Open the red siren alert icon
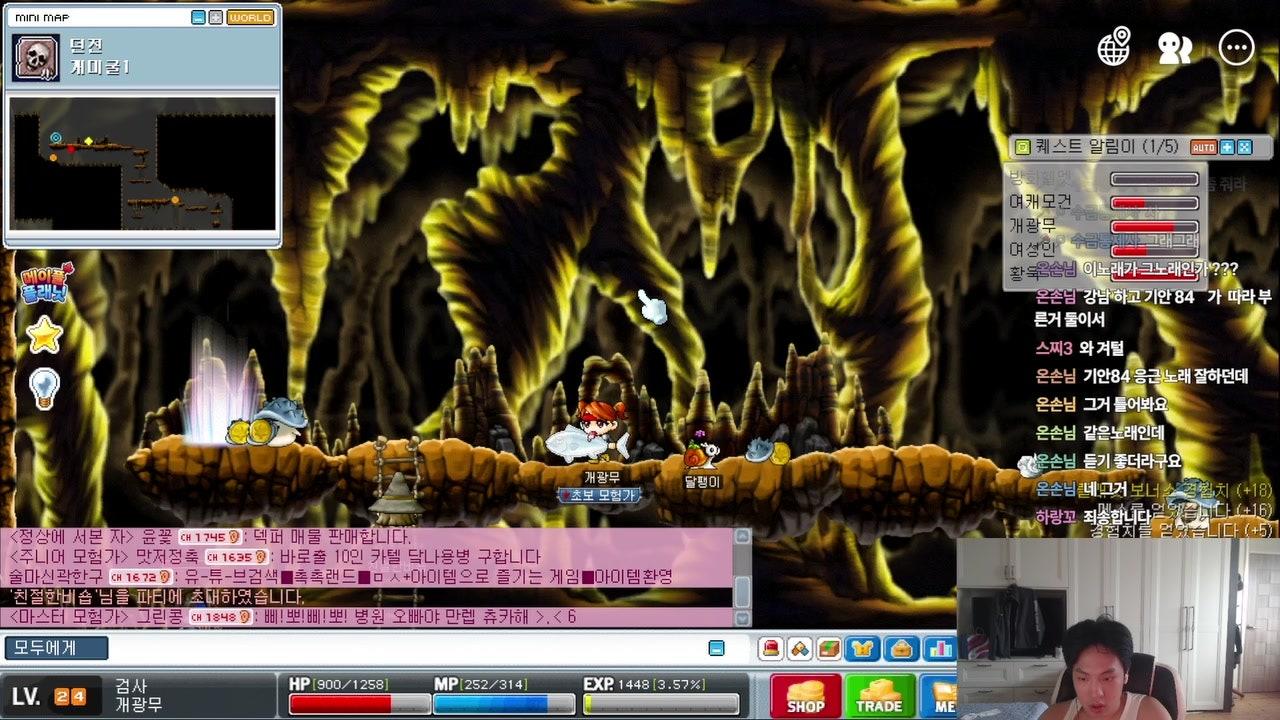Image resolution: width=1280 pixels, height=720 pixels. tap(771, 649)
